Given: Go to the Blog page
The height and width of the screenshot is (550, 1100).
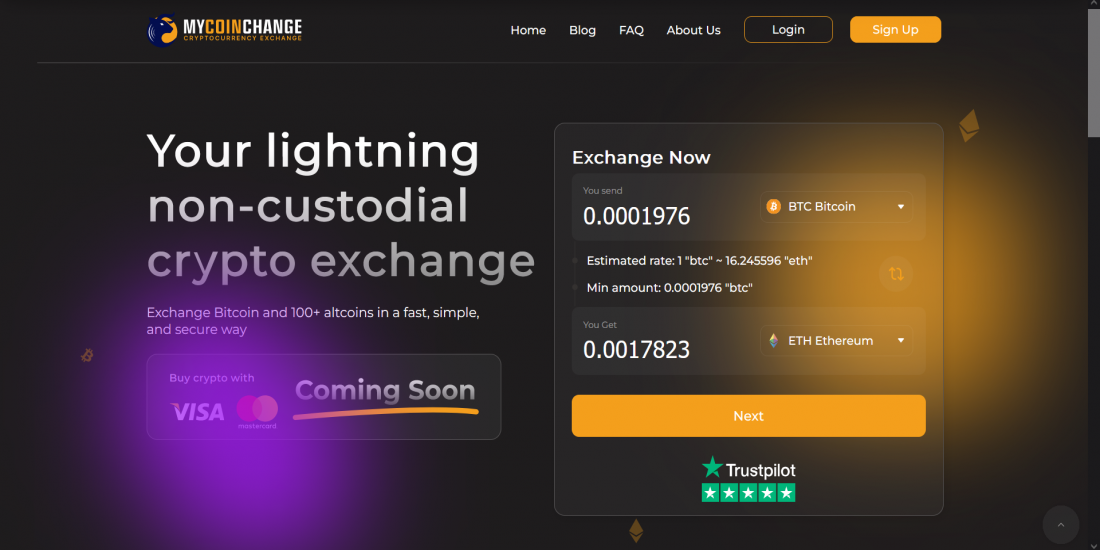Looking at the screenshot, I should pyautogui.click(x=582, y=30).
